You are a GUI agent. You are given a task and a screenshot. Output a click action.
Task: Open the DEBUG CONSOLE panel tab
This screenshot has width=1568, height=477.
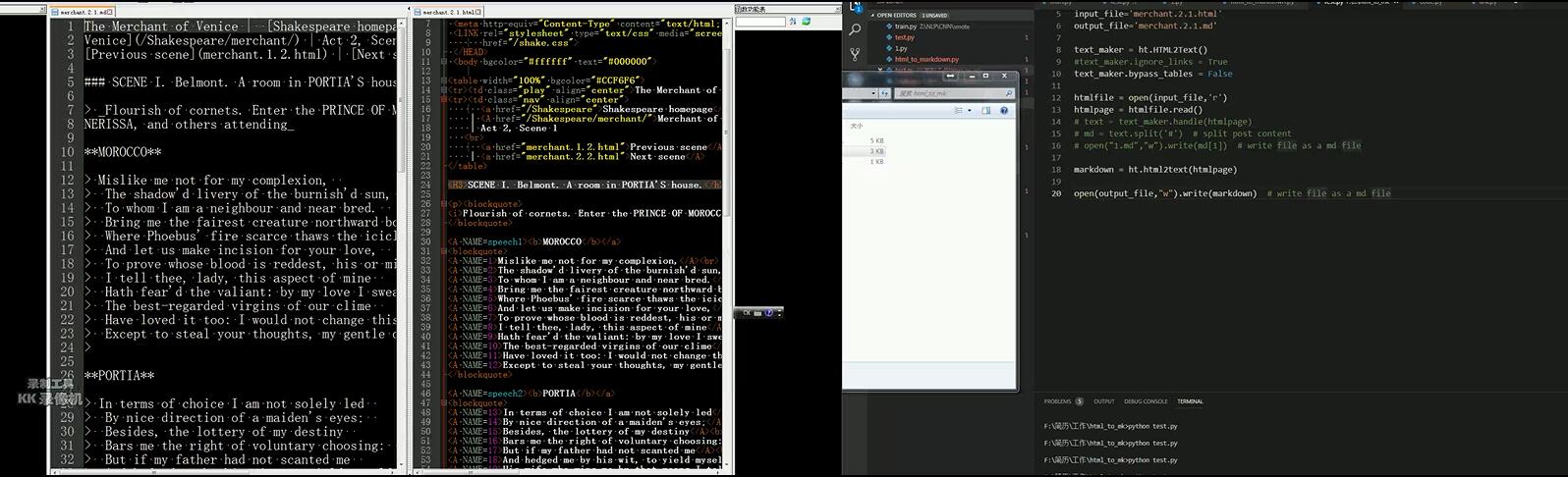1146,401
